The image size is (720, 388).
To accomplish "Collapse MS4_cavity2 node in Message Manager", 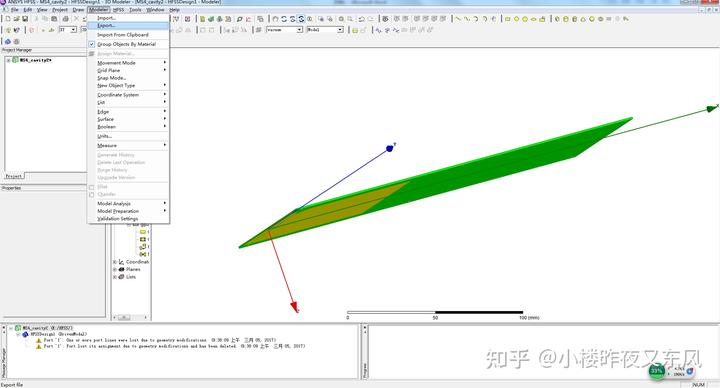I will (x=11, y=328).
